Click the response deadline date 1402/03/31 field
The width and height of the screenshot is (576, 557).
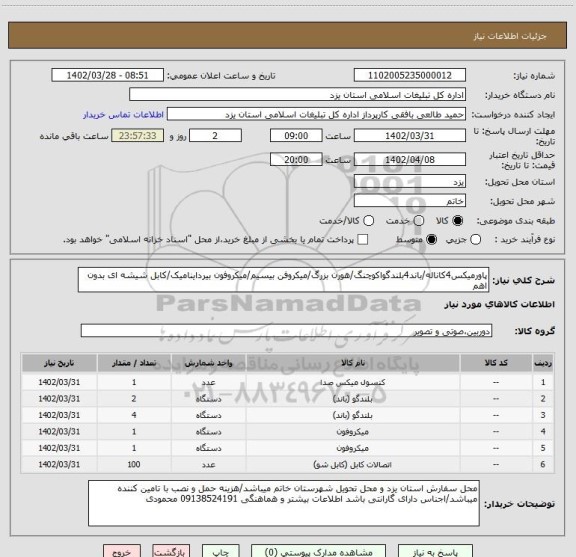tap(410, 136)
